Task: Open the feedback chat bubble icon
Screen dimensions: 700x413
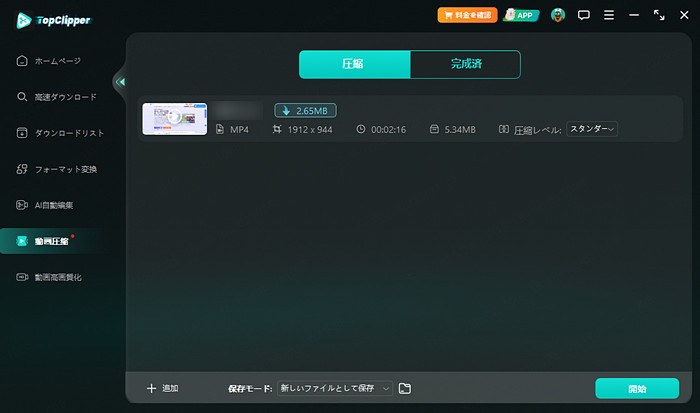Action: pyautogui.click(x=583, y=15)
